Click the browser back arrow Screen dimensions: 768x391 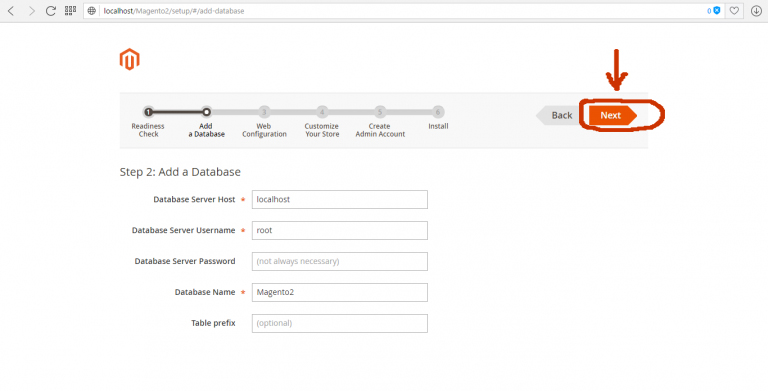[11, 11]
